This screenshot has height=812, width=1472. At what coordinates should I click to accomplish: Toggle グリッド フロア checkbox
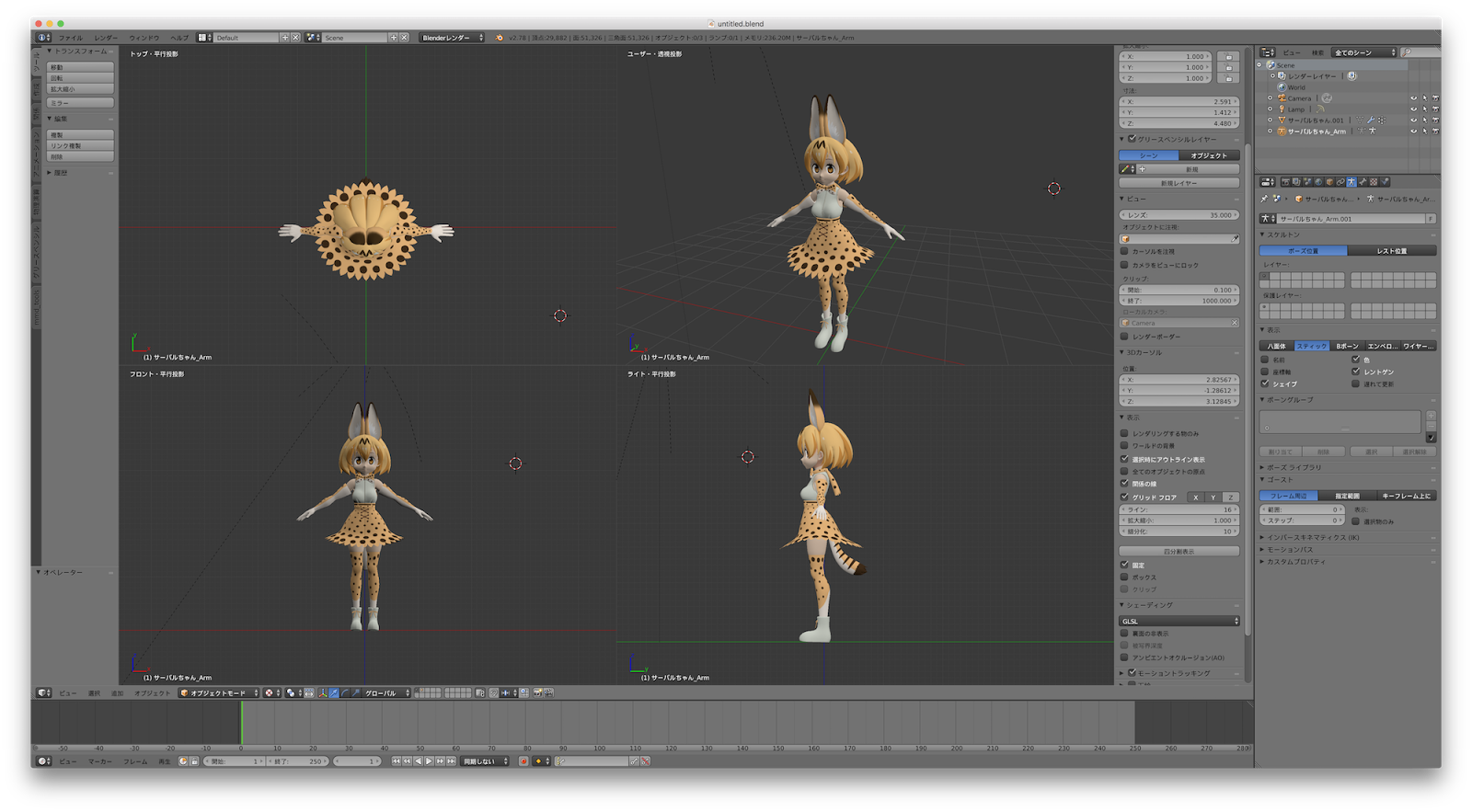(x=1124, y=497)
